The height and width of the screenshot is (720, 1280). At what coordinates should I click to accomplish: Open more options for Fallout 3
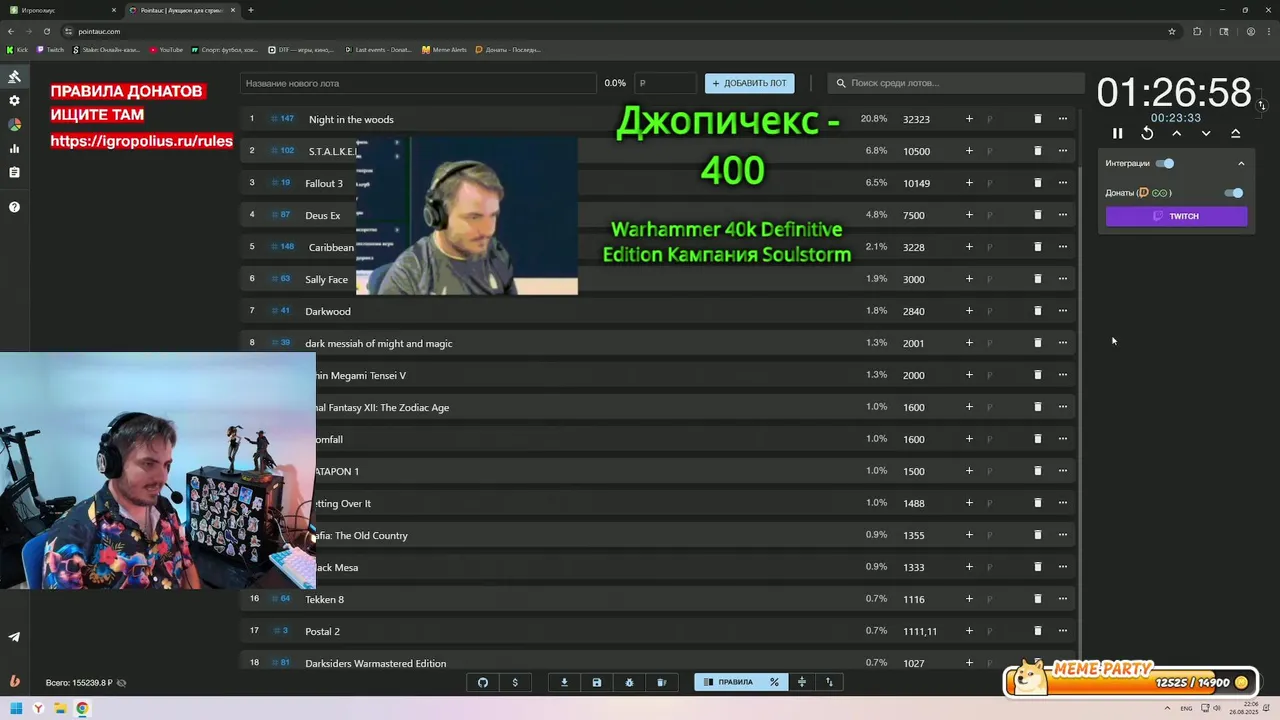tap(1063, 183)
